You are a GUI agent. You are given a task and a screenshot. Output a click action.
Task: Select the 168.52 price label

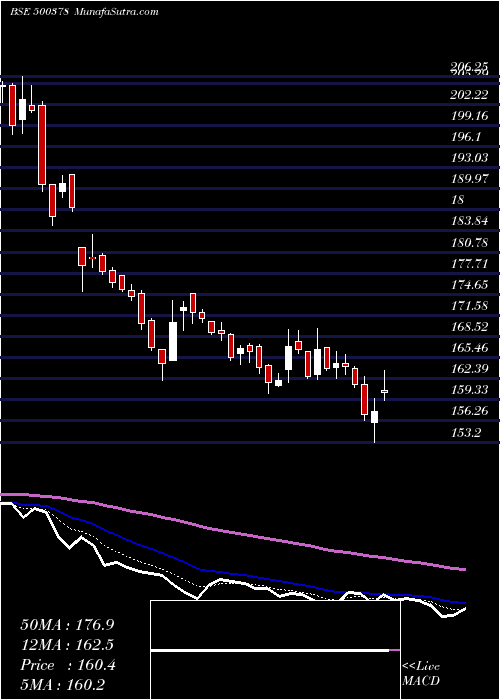point(471,327)
